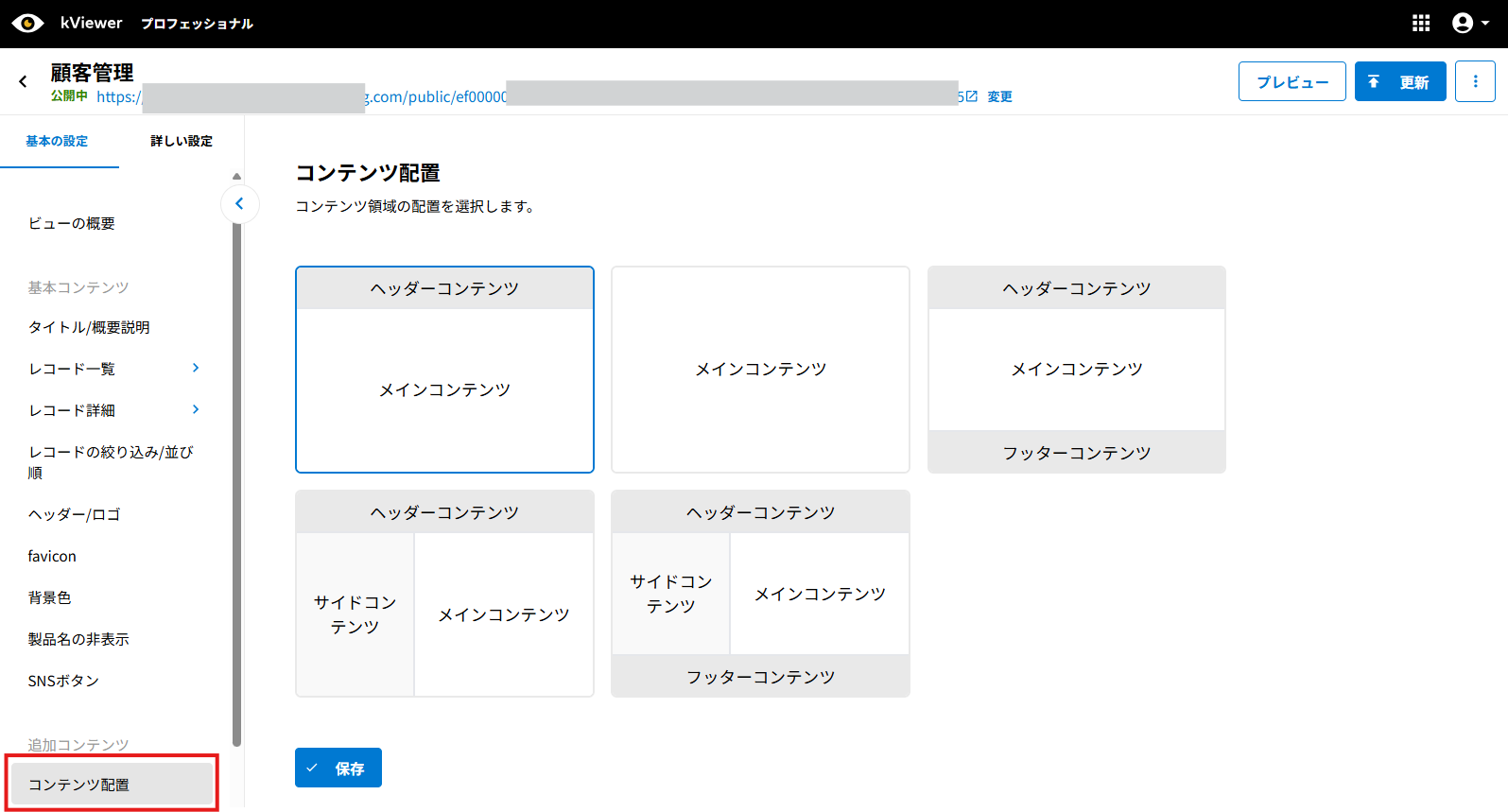This screenshot has width=1508, height=812.
Task: Click the sidebar scrollbar up arrow
Action: click(236, 177)
